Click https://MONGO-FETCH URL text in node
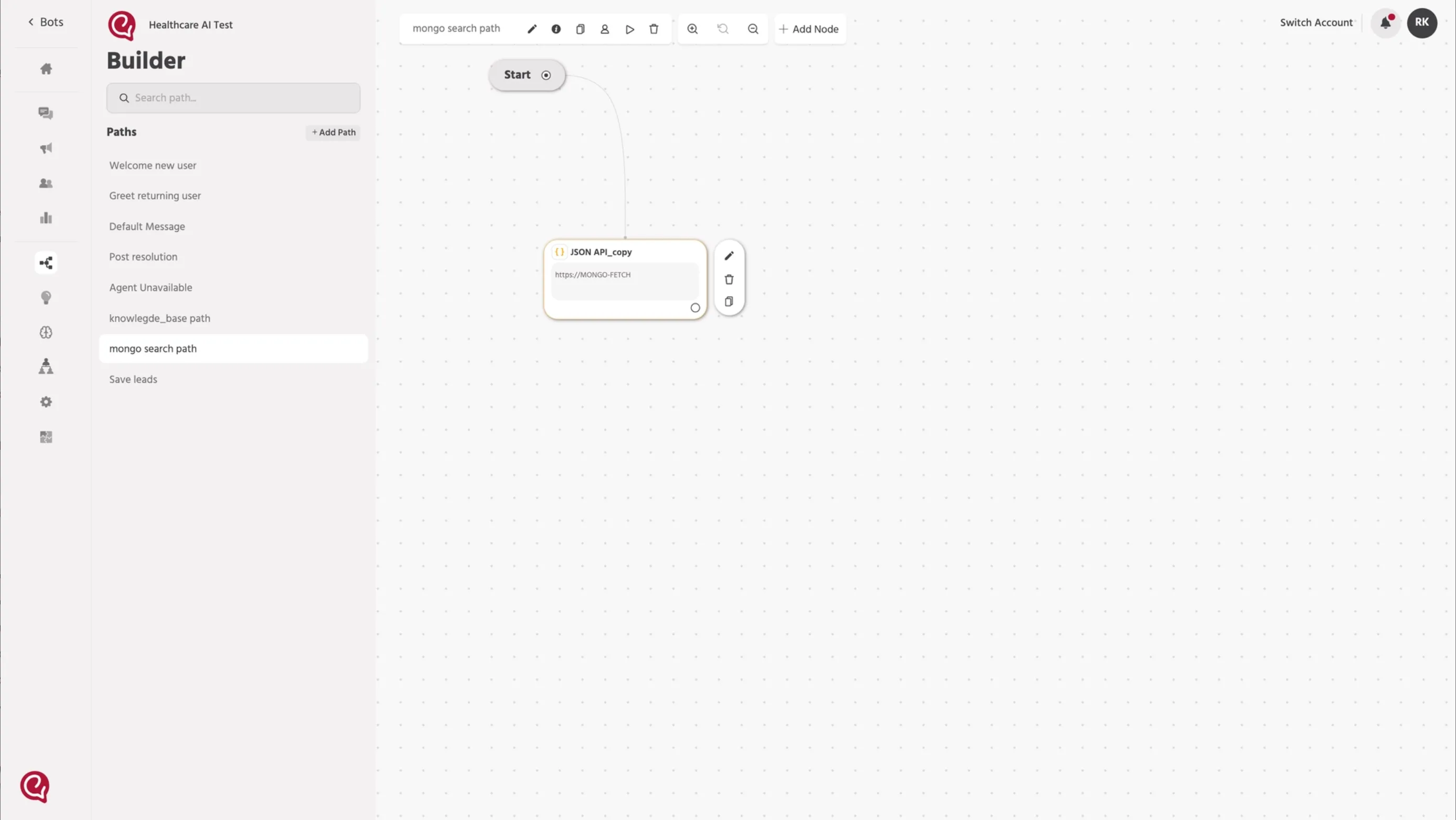1456x820 pixels. click(x=592, y=275)
